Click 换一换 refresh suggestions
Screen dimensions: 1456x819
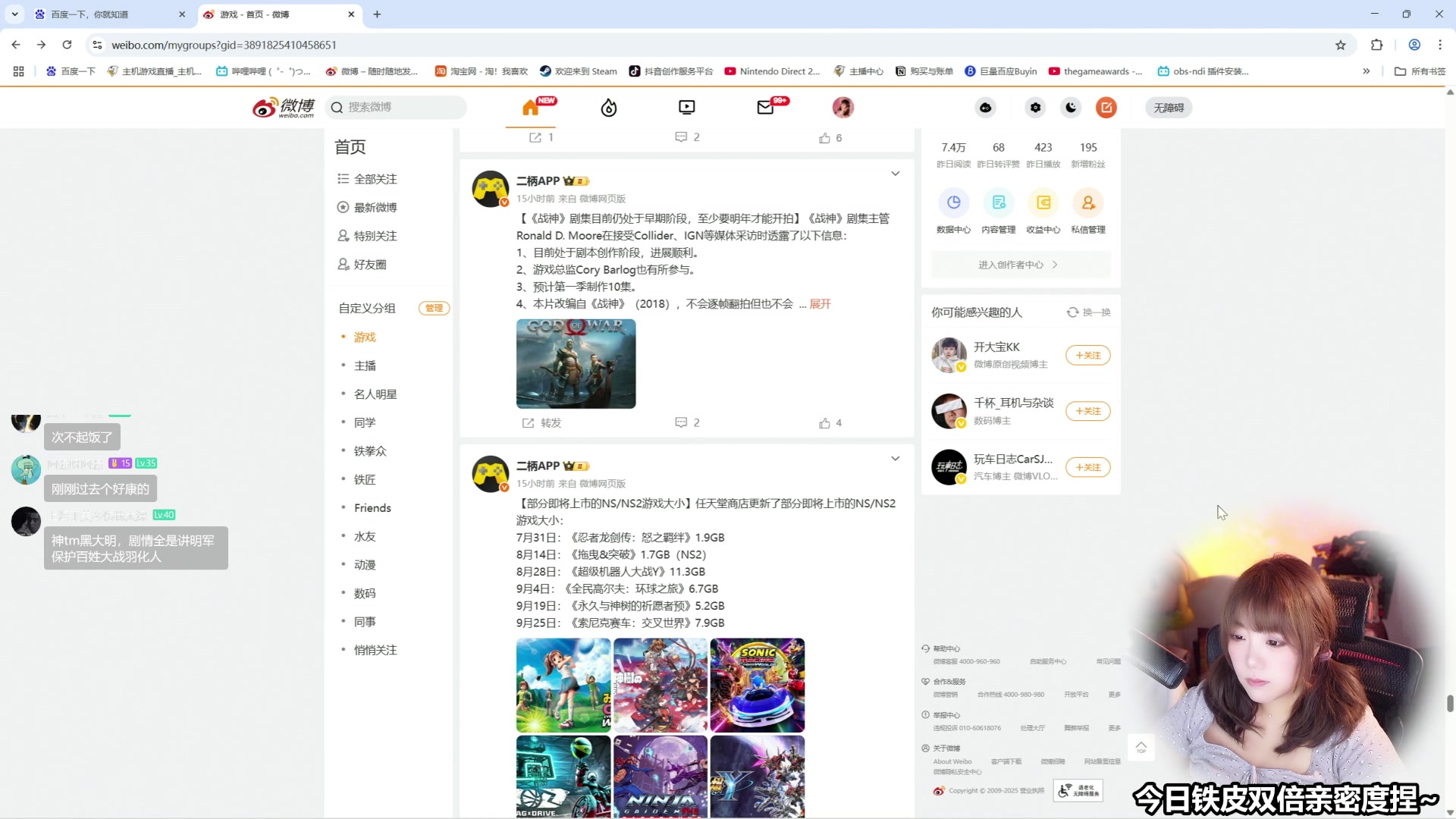coord(1088,312)
